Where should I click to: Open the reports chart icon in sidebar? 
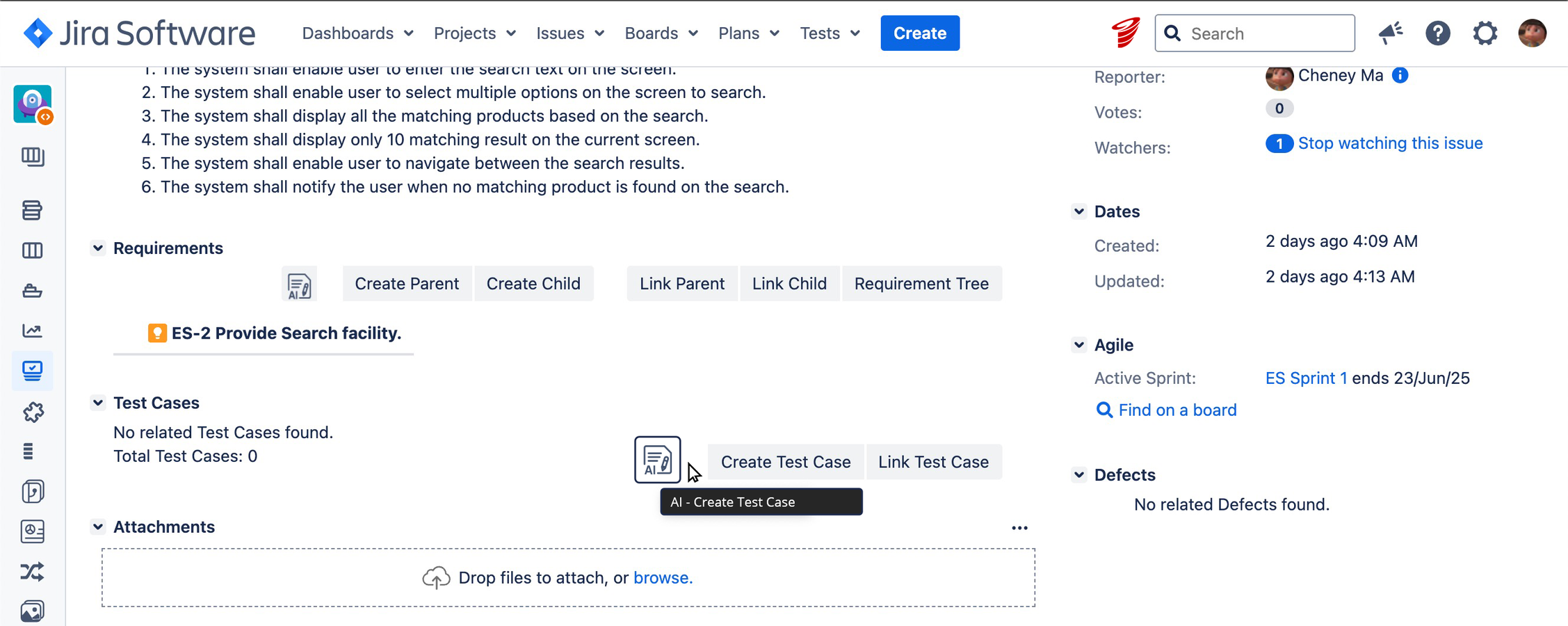click(x=32, y=330)
